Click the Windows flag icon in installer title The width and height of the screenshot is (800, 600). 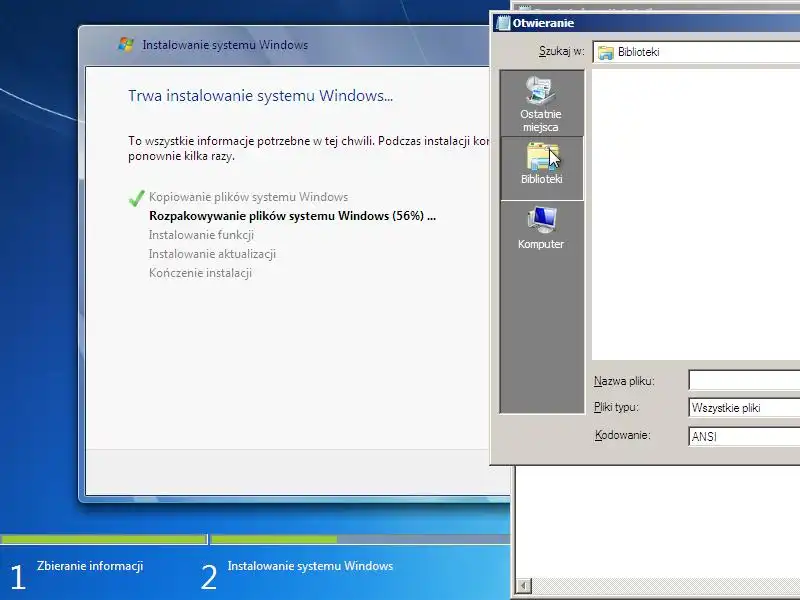[126, 44]
